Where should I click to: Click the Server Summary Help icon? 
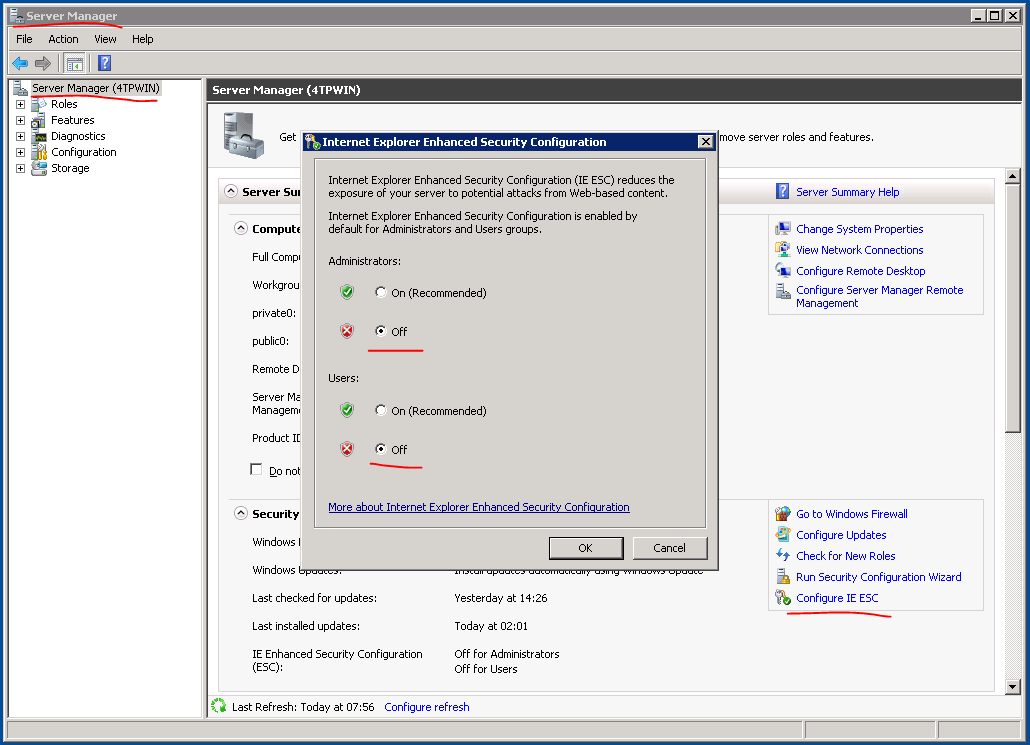(x=782, y=191)
